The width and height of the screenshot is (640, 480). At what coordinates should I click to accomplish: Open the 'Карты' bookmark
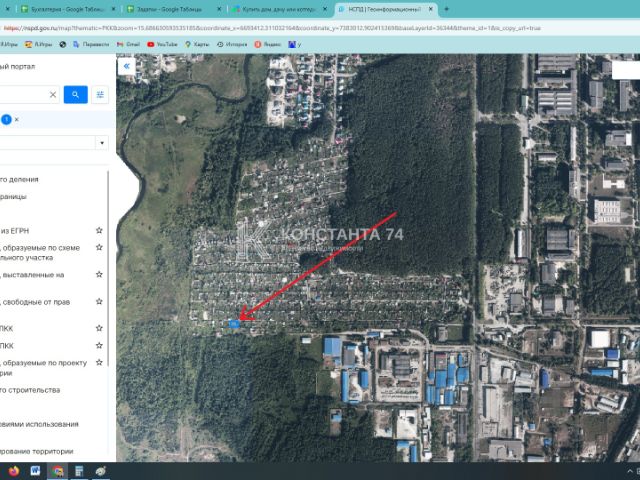click(197, 44)
